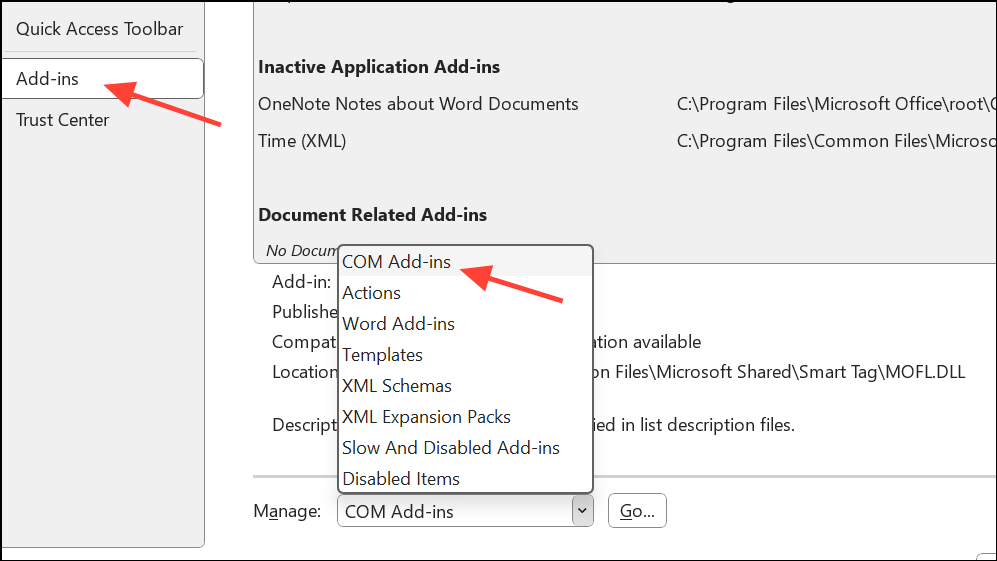Choose COM Add-ins from the dropdown list
Image resolution: width=997 pixels, height=561 pixels.
(397, 262)
